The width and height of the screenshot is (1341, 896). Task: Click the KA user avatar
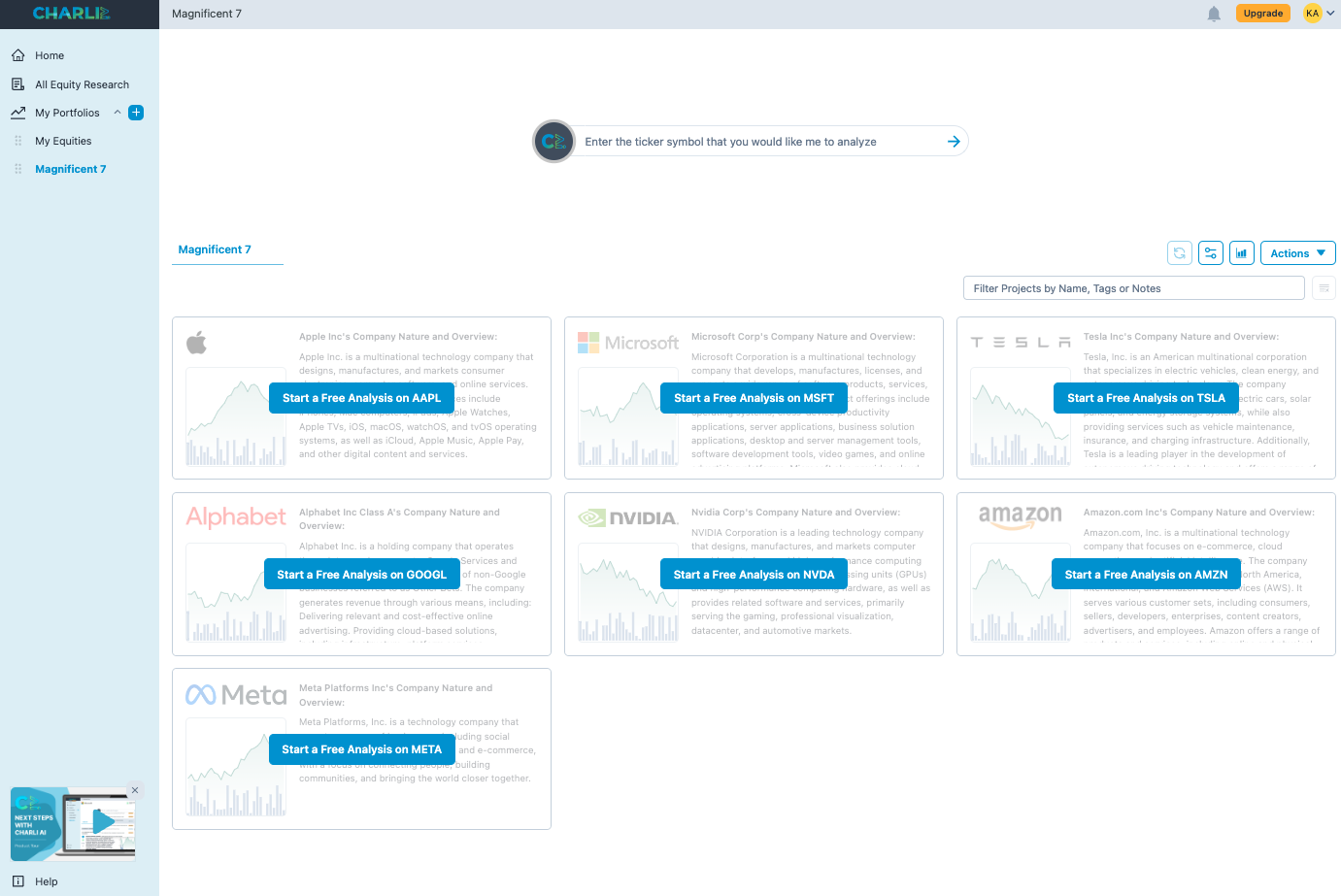click(1312, 14)
